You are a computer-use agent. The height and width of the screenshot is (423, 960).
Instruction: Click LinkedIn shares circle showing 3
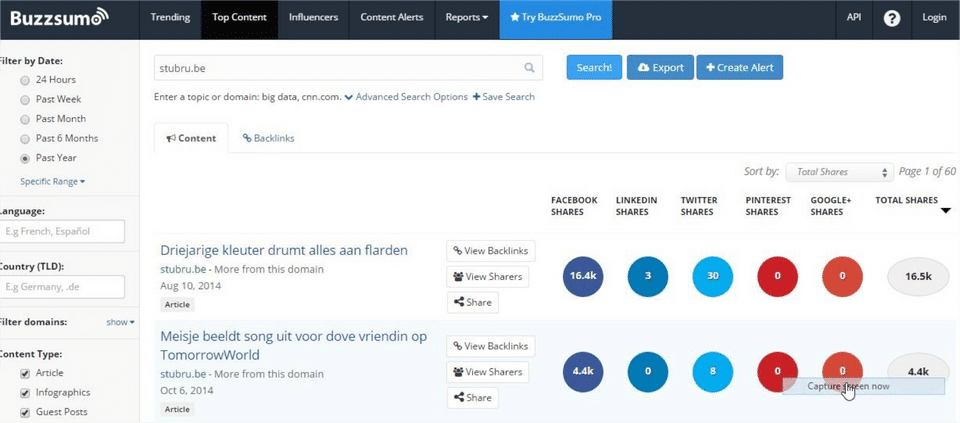(648, 276)
